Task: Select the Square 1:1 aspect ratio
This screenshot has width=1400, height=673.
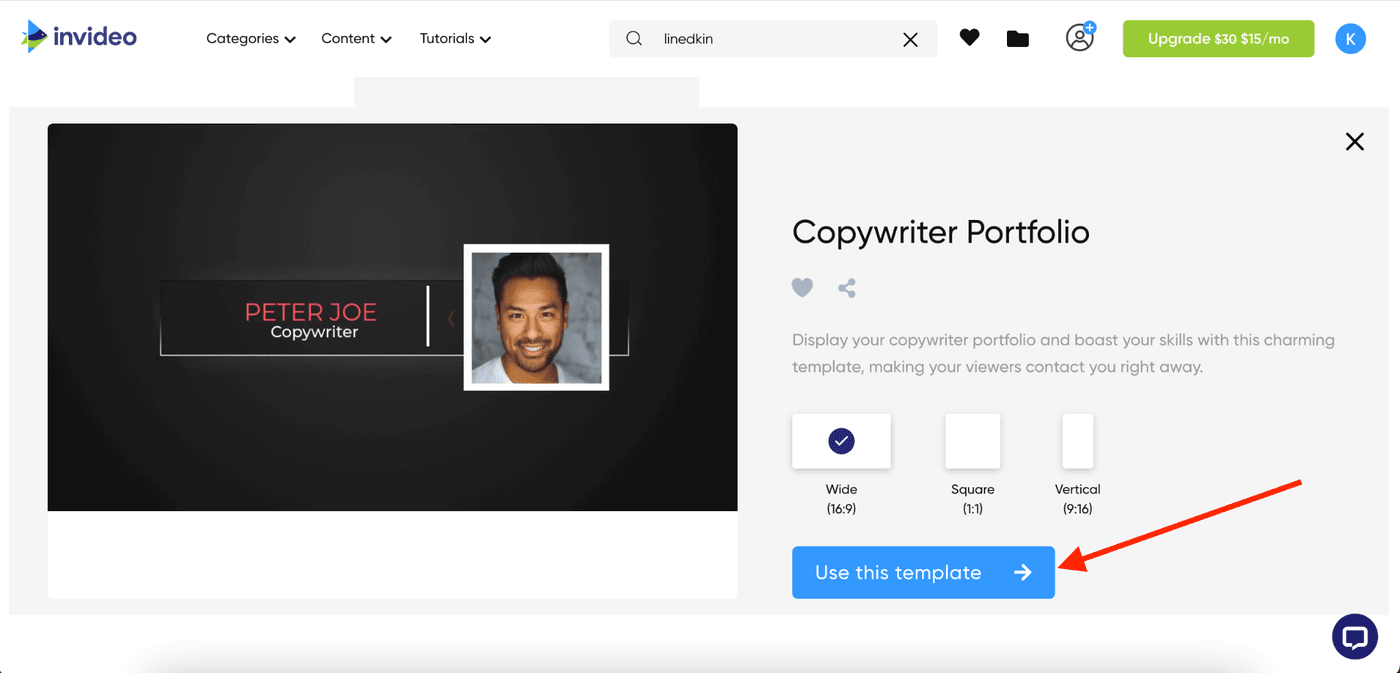Action: (972, 441)
